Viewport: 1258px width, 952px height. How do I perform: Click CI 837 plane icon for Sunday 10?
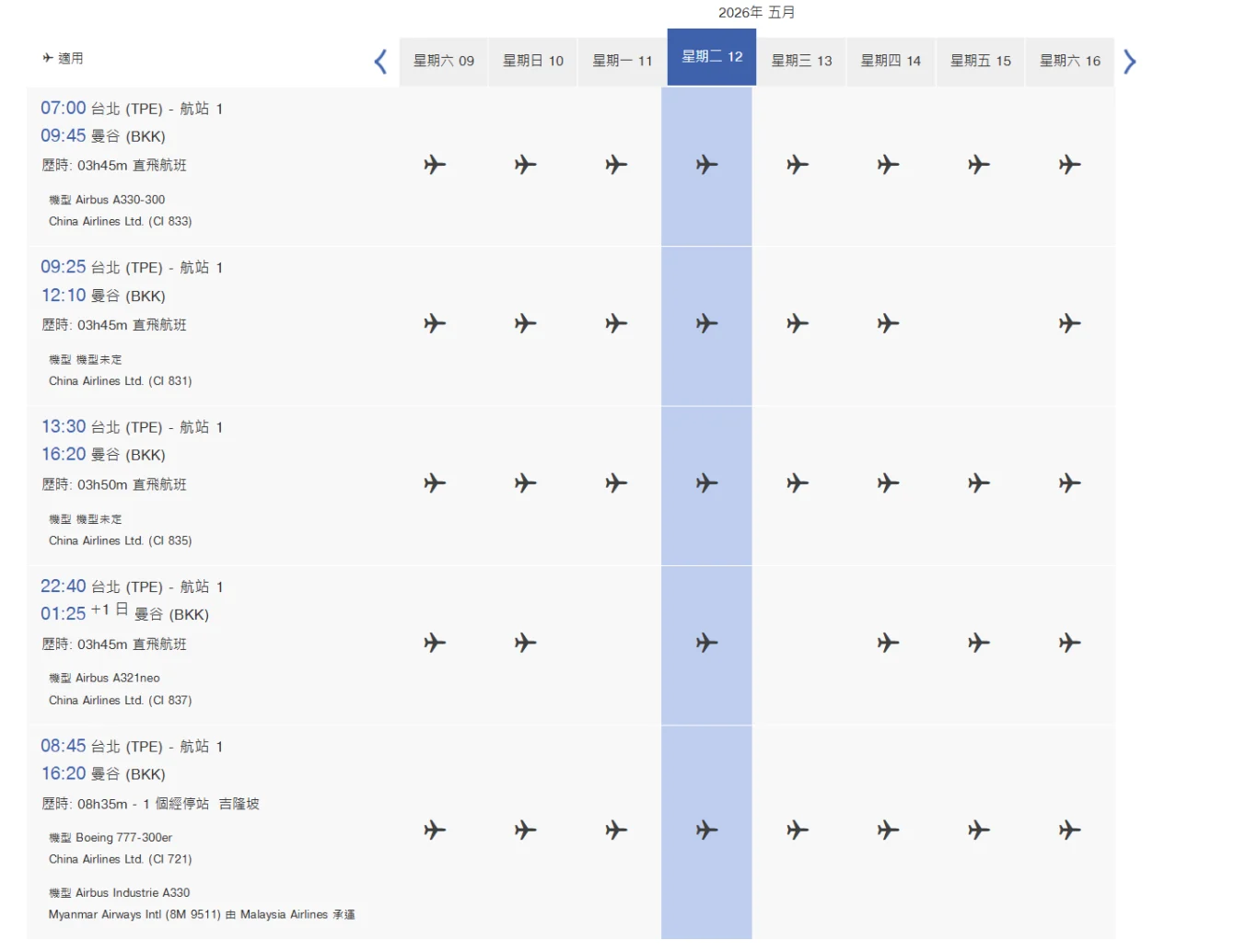click(x=525, y=643)
